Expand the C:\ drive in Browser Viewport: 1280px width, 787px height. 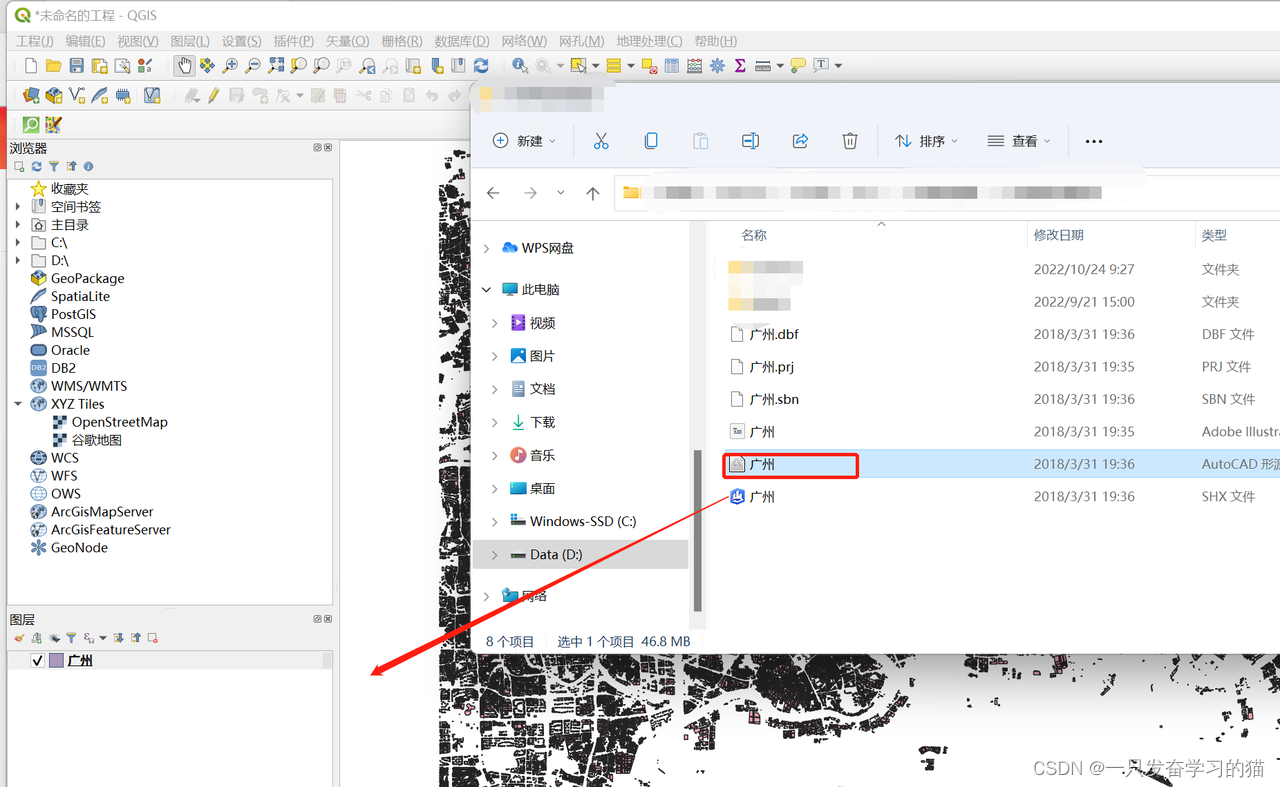[18, 243]
